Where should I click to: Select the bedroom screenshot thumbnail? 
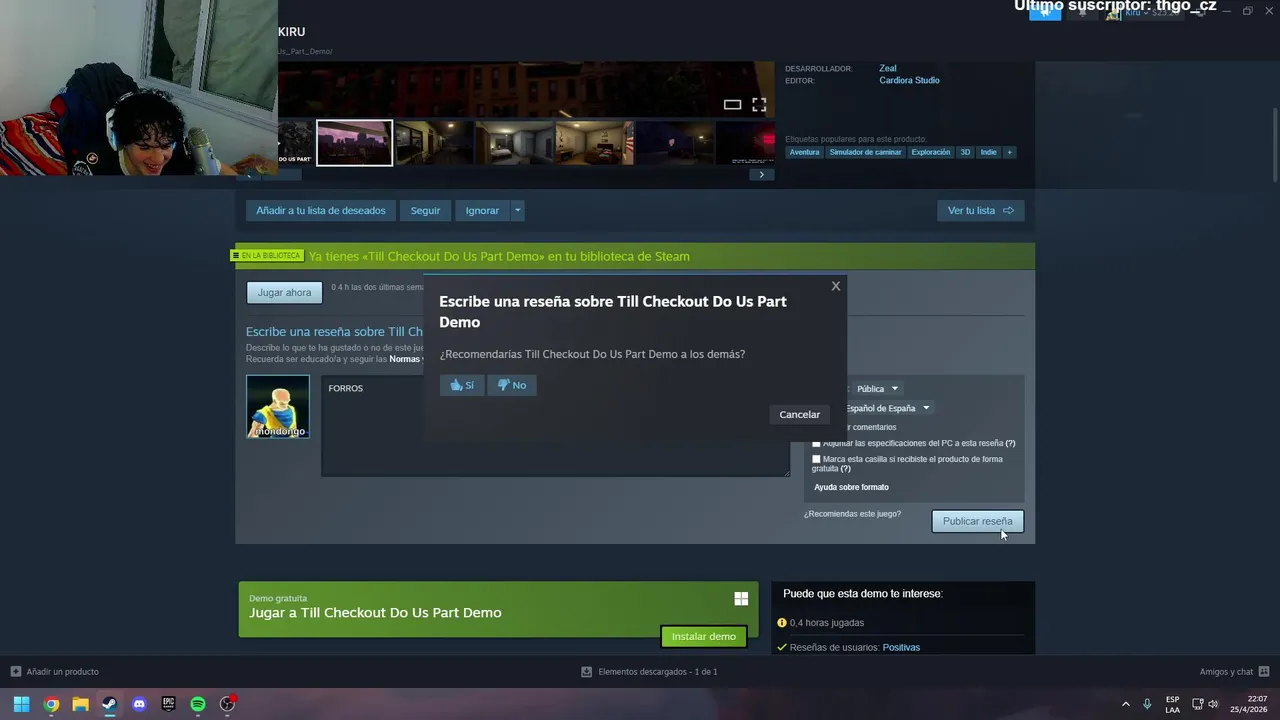(x=514, y=142)
